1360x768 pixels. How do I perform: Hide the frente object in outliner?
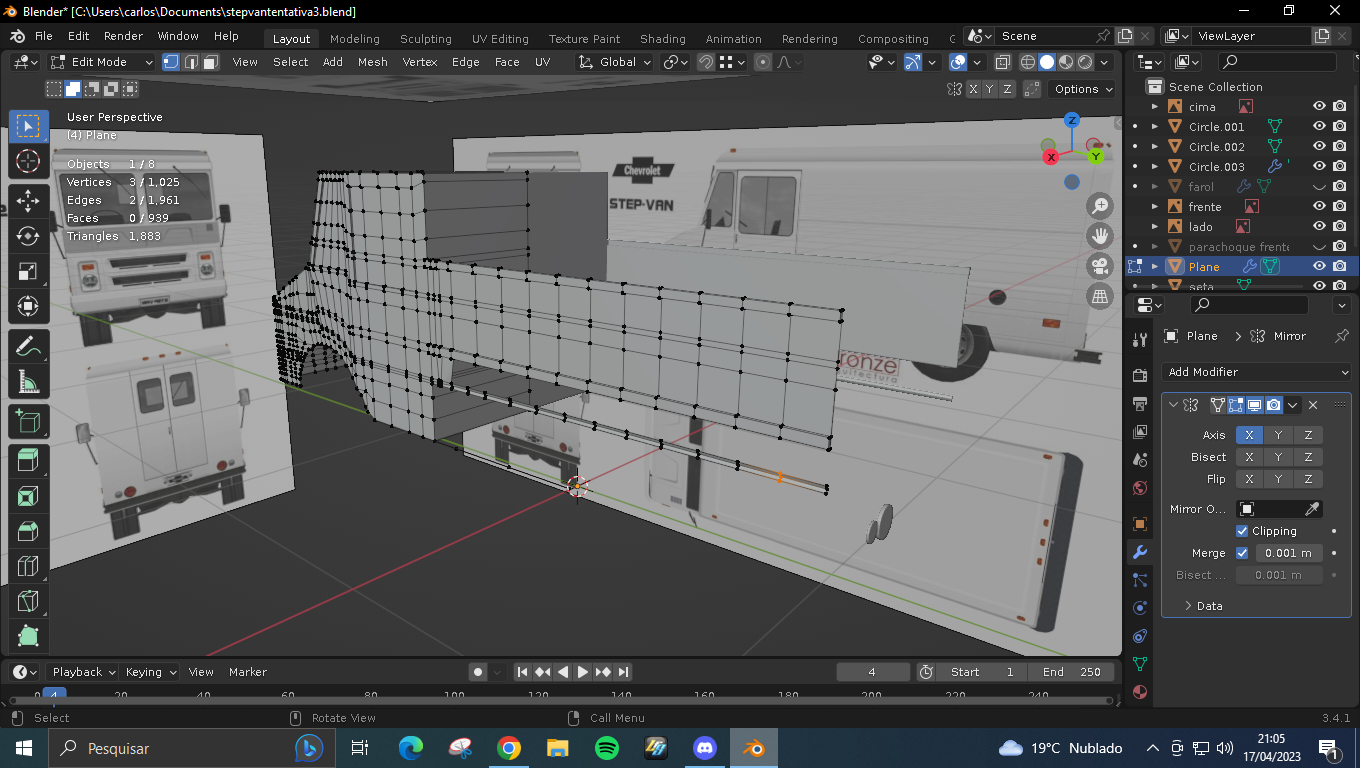[x=1319, y=207]
